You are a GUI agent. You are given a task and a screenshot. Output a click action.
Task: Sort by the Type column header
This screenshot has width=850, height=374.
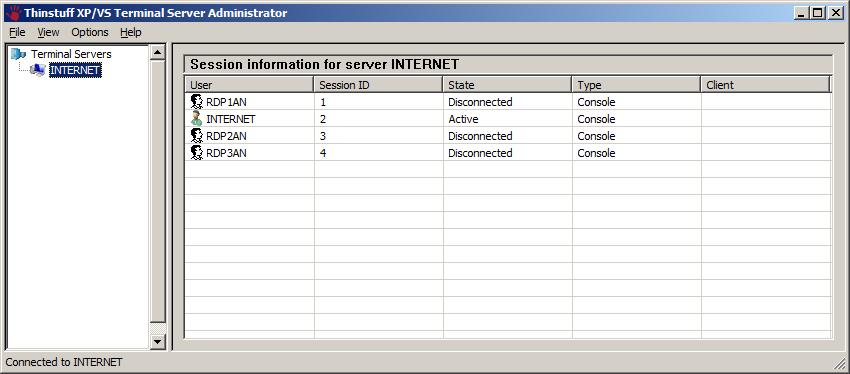point(636,85)
